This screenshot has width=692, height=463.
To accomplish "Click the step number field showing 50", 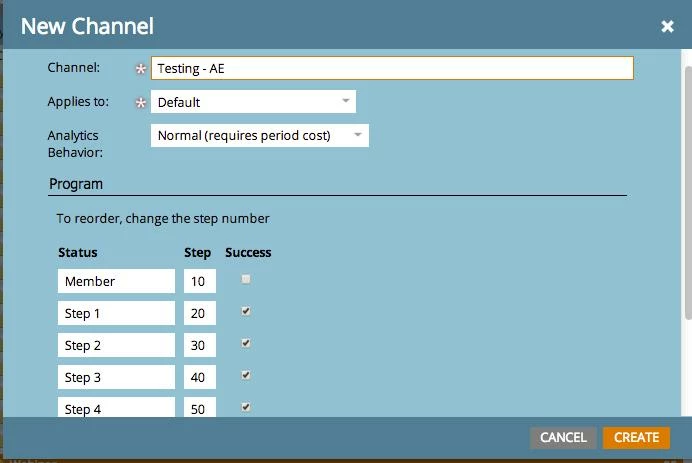I will pos(200,407).
